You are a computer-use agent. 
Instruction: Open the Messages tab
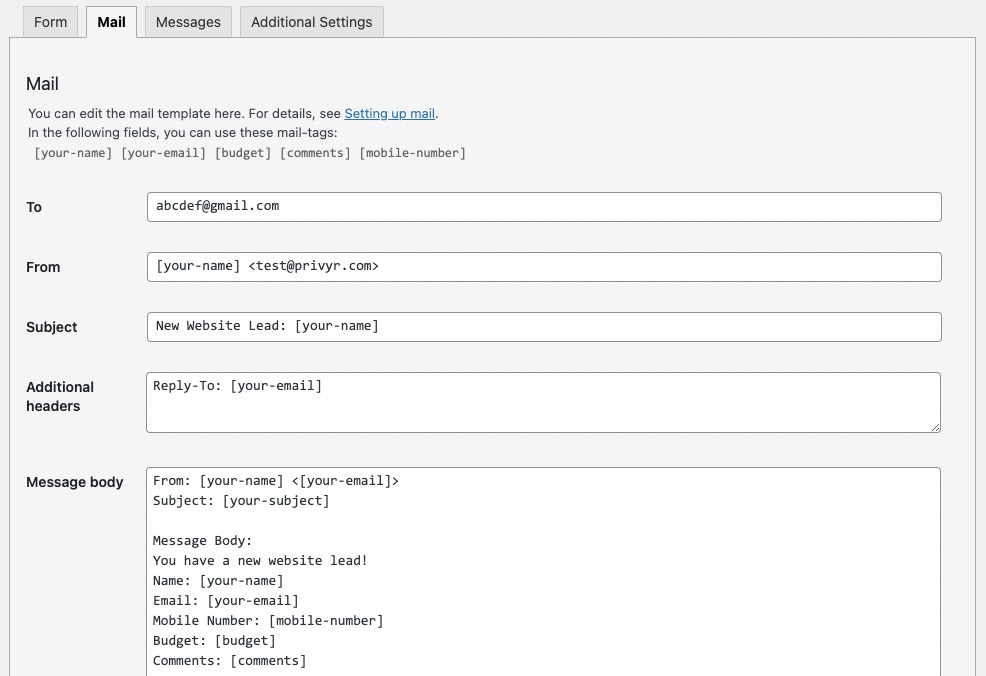point(188,22)
